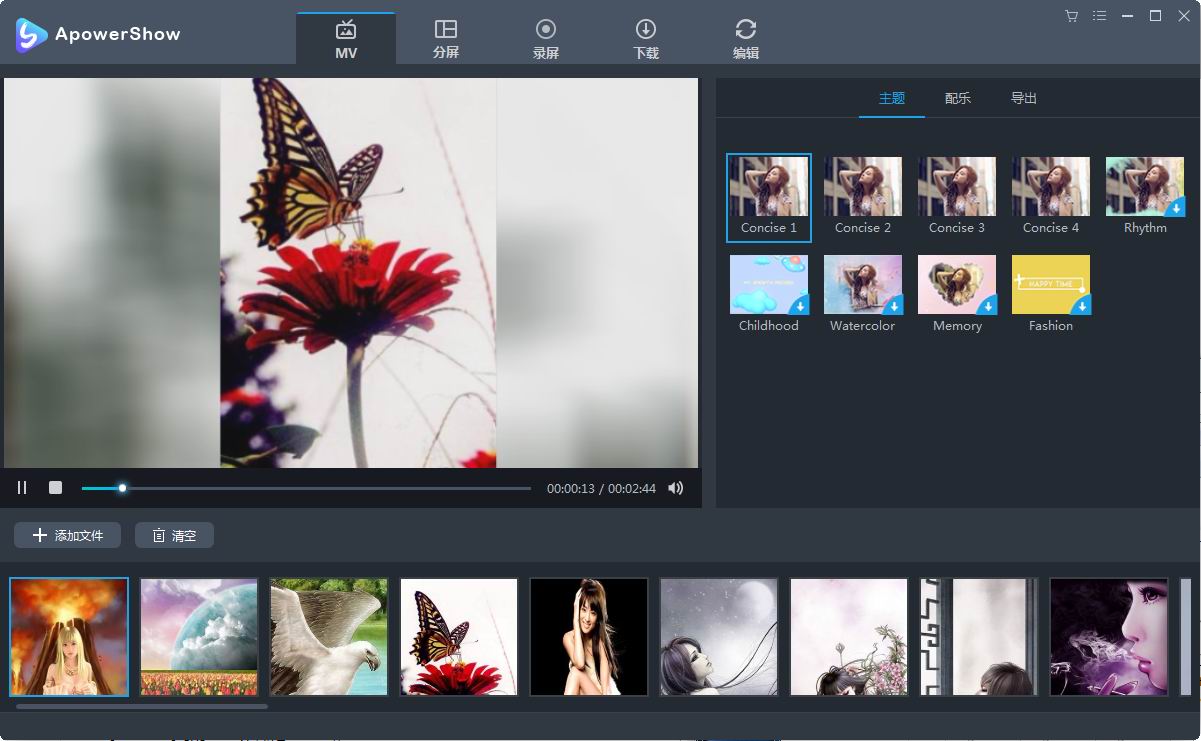The width and height of the screenshot is (1201, 741).
Task: Open the 录屏 screen recording tab
Action: [546, 37]
